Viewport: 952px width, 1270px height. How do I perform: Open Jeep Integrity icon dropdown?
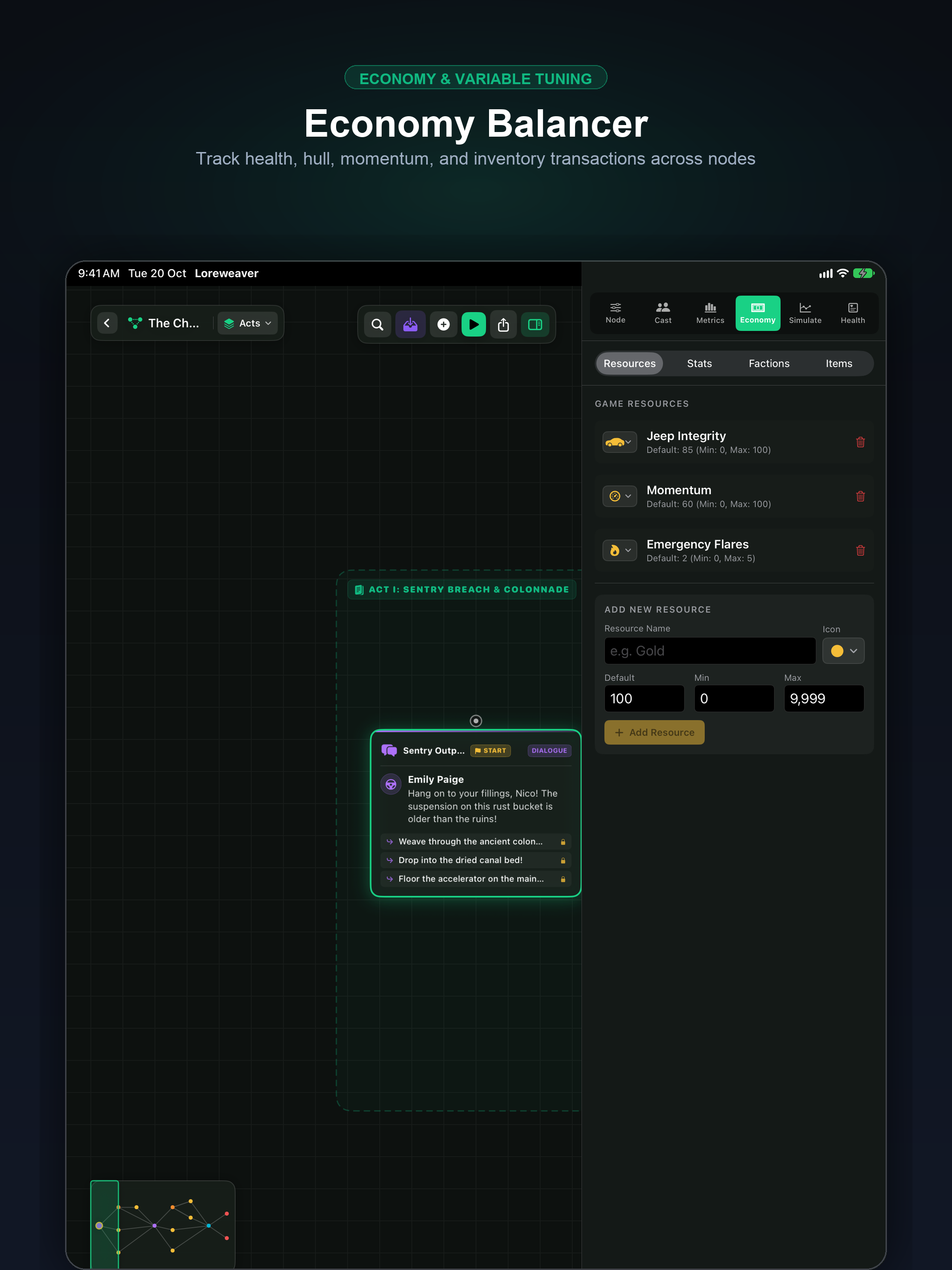[620, 442]
